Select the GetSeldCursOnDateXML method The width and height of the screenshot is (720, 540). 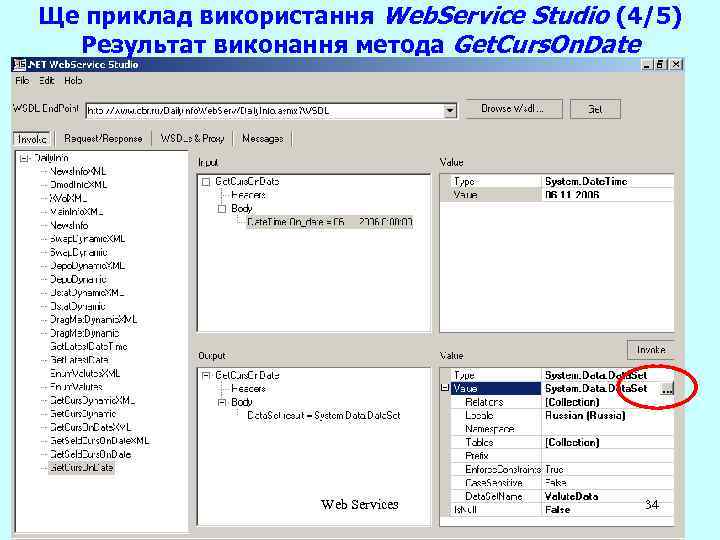pos(99,441)
